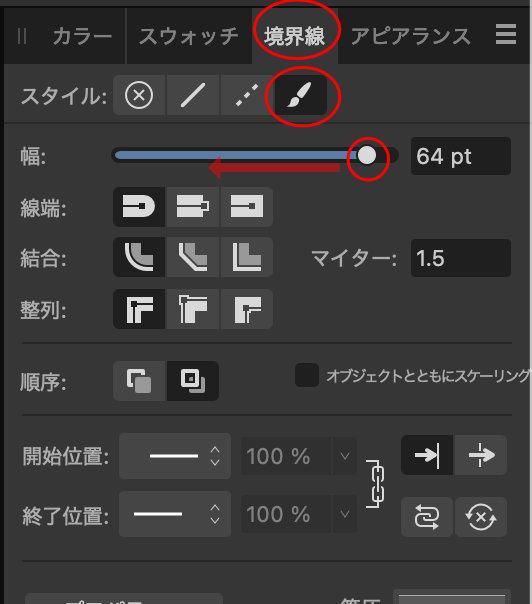Align stroke to center in 整列
532x604 pixels.
click(x=139, y=309)
